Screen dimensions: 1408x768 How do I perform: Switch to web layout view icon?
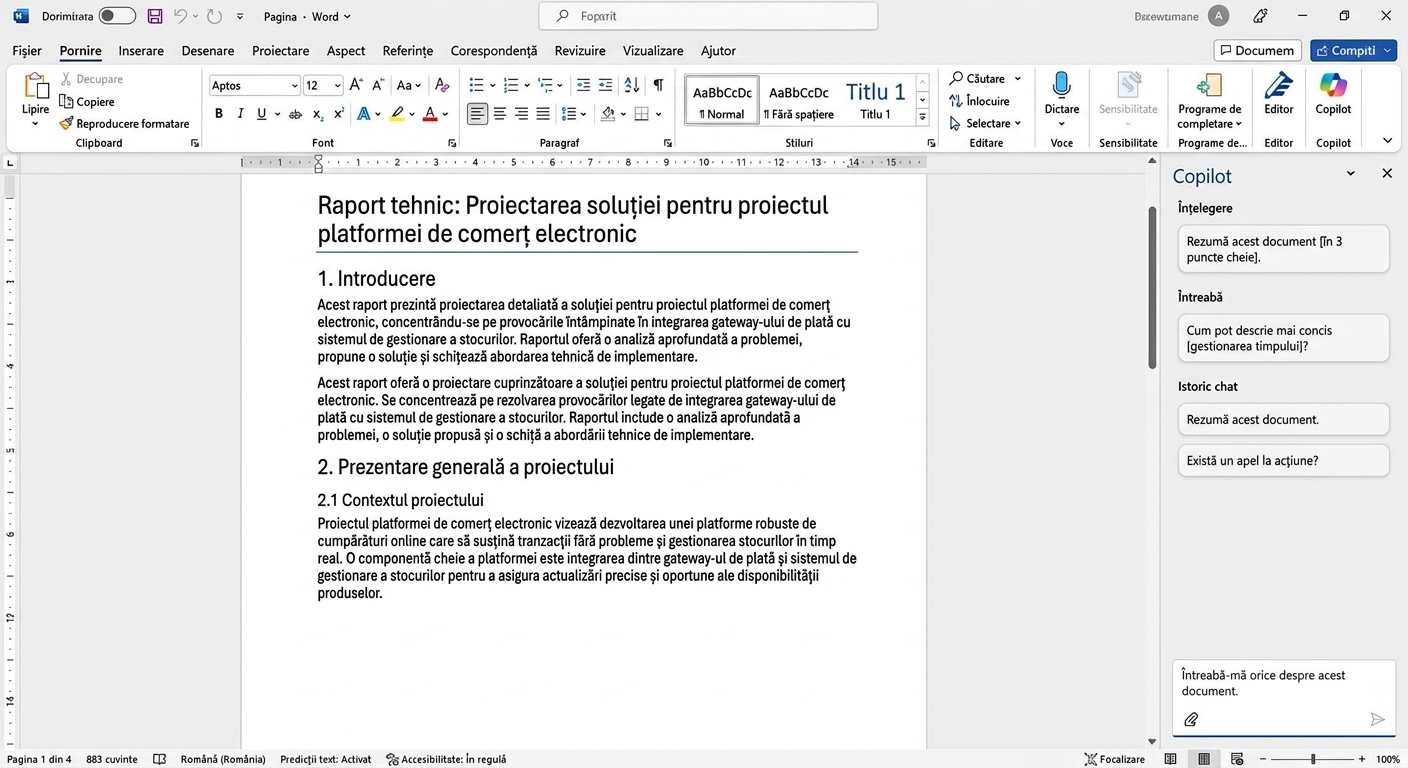(x=1237, y=759)
